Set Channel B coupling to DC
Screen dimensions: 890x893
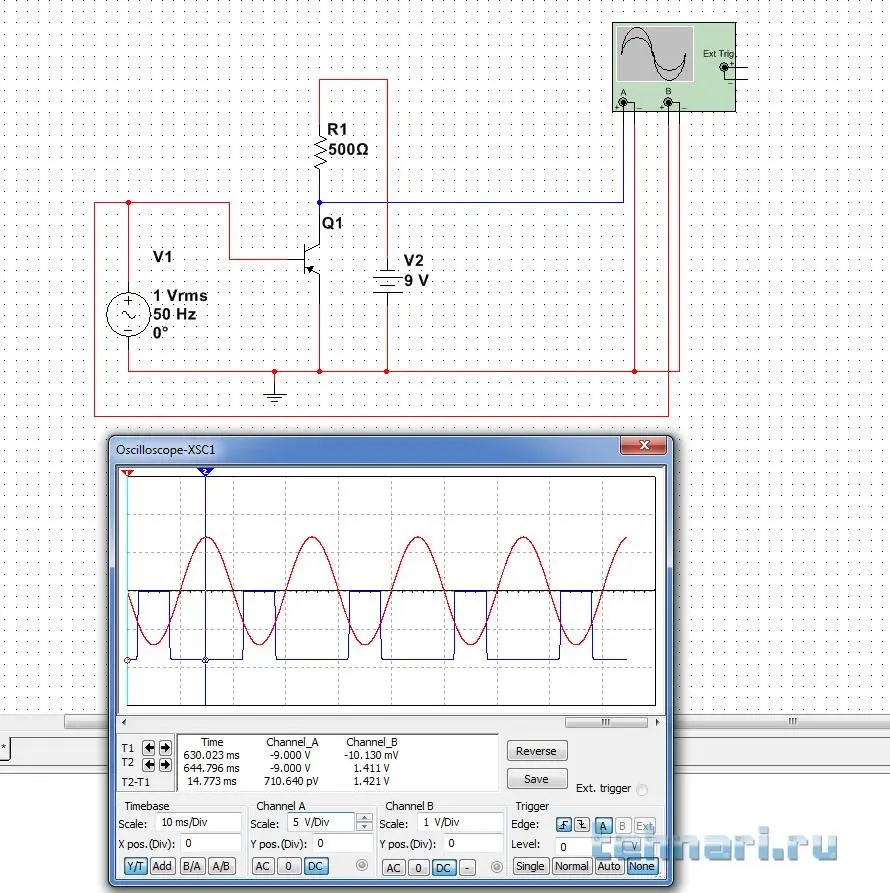pyautogui.click(x=443, y=868)
